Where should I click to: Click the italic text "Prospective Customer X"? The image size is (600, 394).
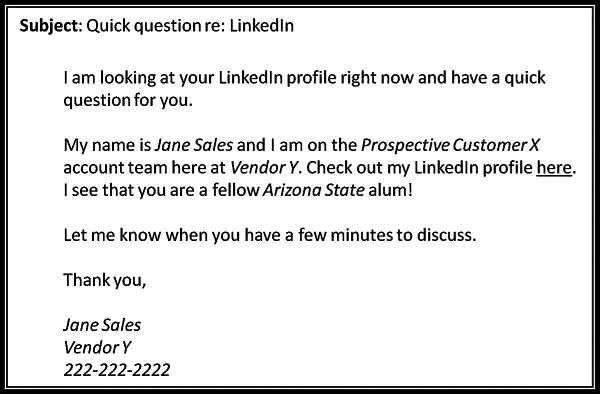point(450,145)
